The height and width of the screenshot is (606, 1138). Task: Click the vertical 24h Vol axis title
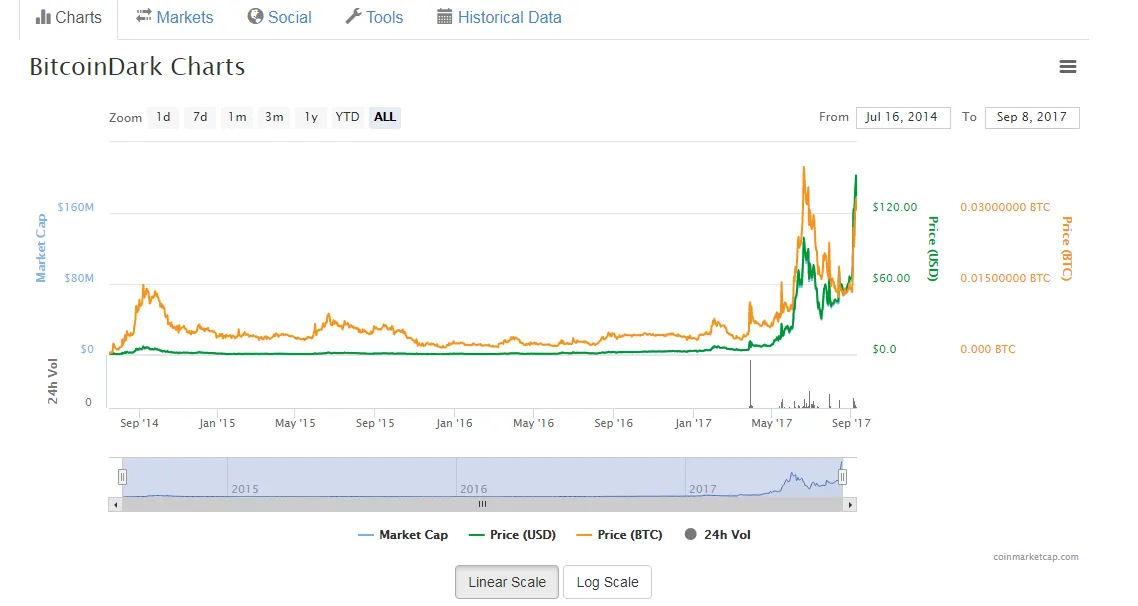(x=52, y=380)
